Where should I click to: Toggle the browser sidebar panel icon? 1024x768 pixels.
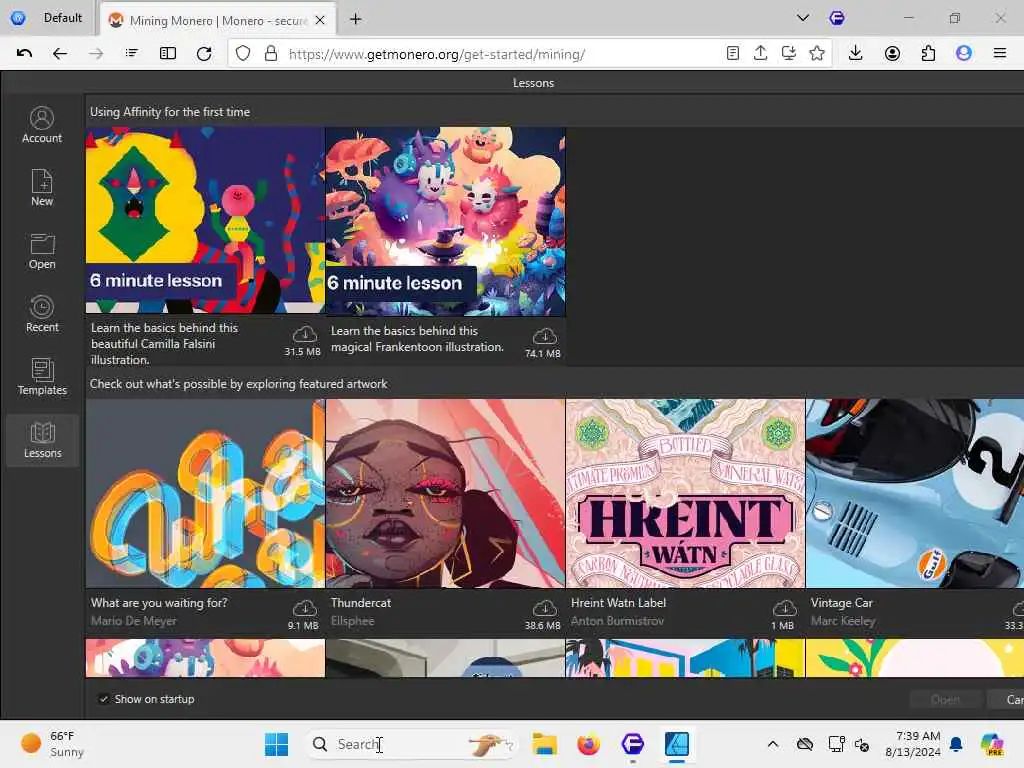click(x=168, y=54)
